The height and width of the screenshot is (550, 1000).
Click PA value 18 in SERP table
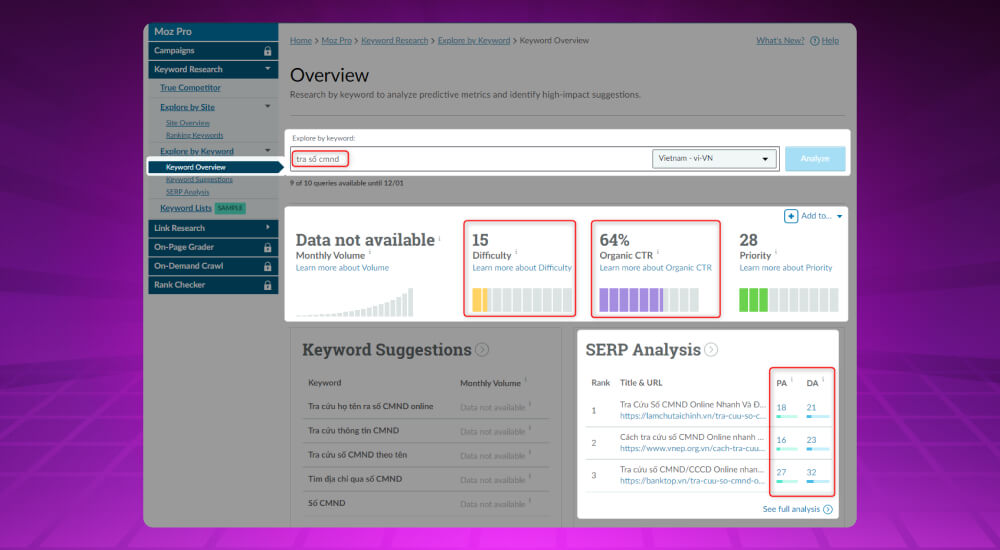781,408
